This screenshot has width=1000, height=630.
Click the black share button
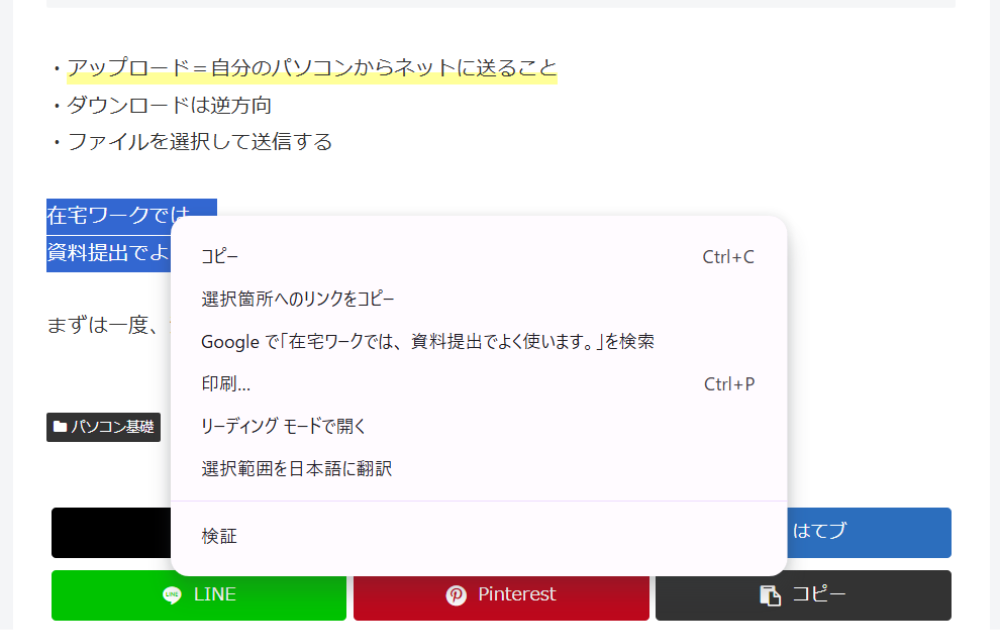point(110,532)
